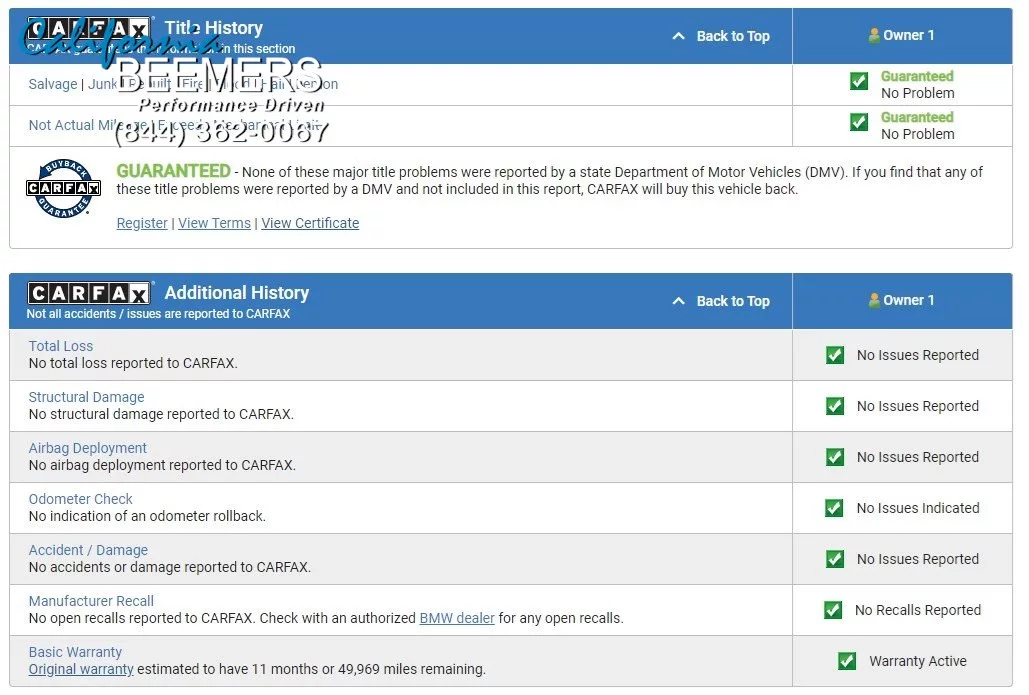Open the BMW dealer link
The height and width of the screenshot is (695, 1029).
[x=457, y=618]
